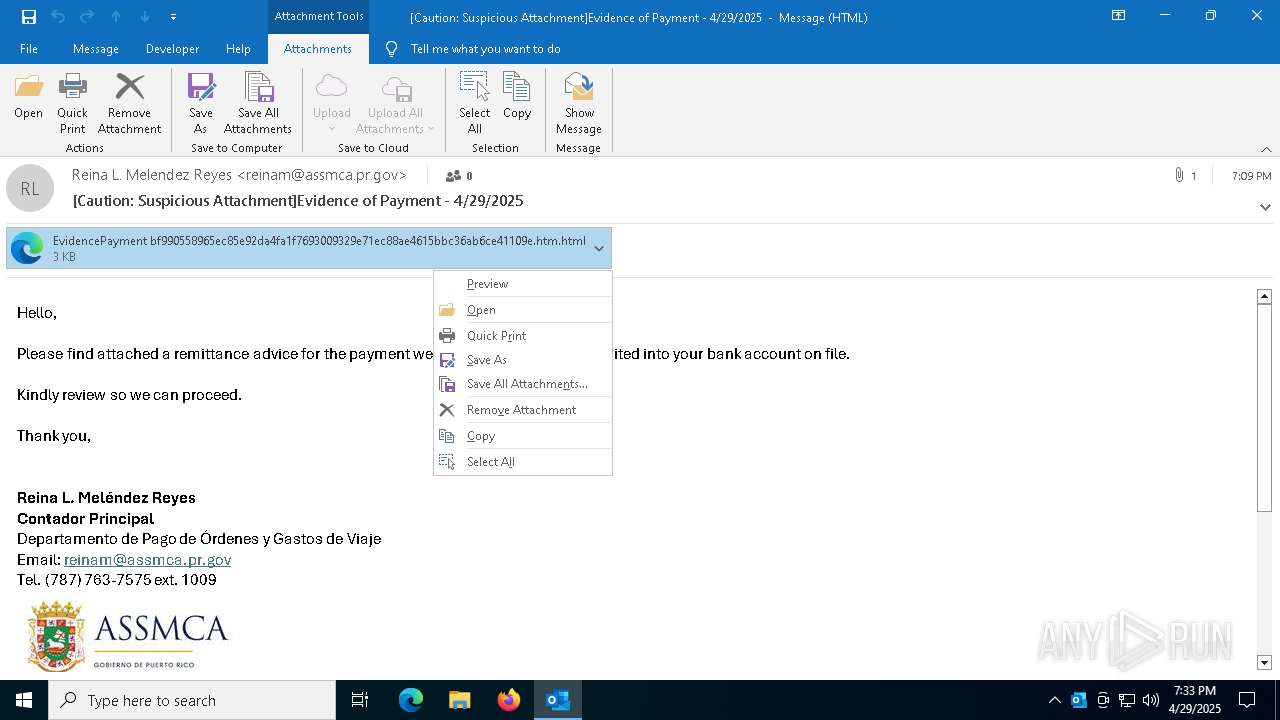Screen dimensions: 1280x720
Task: Launch Firefox from the taskbar
Action: (508, 700)
